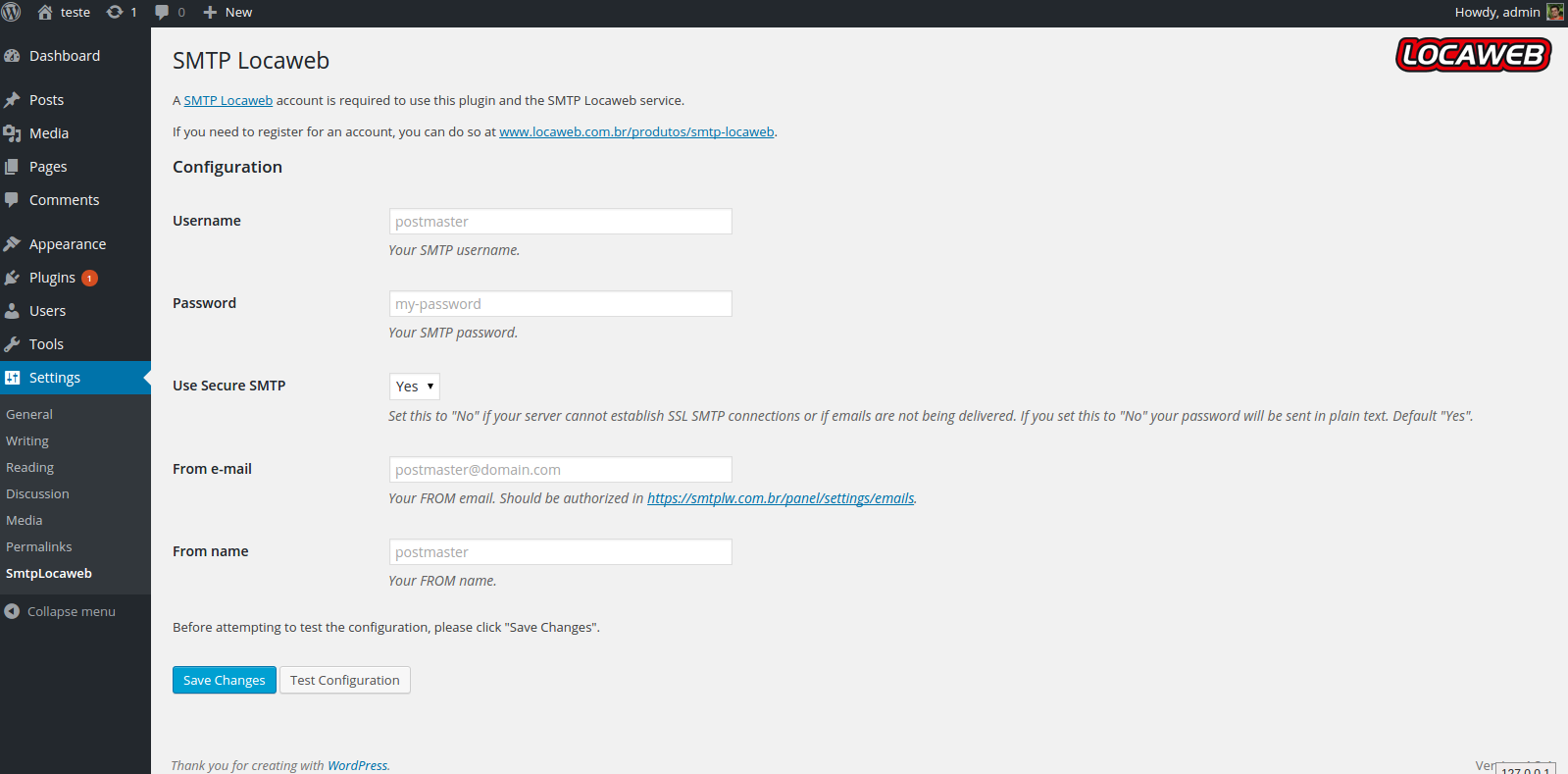
Task: Open the Posts menu item
Action: click(x=76, y=100)
